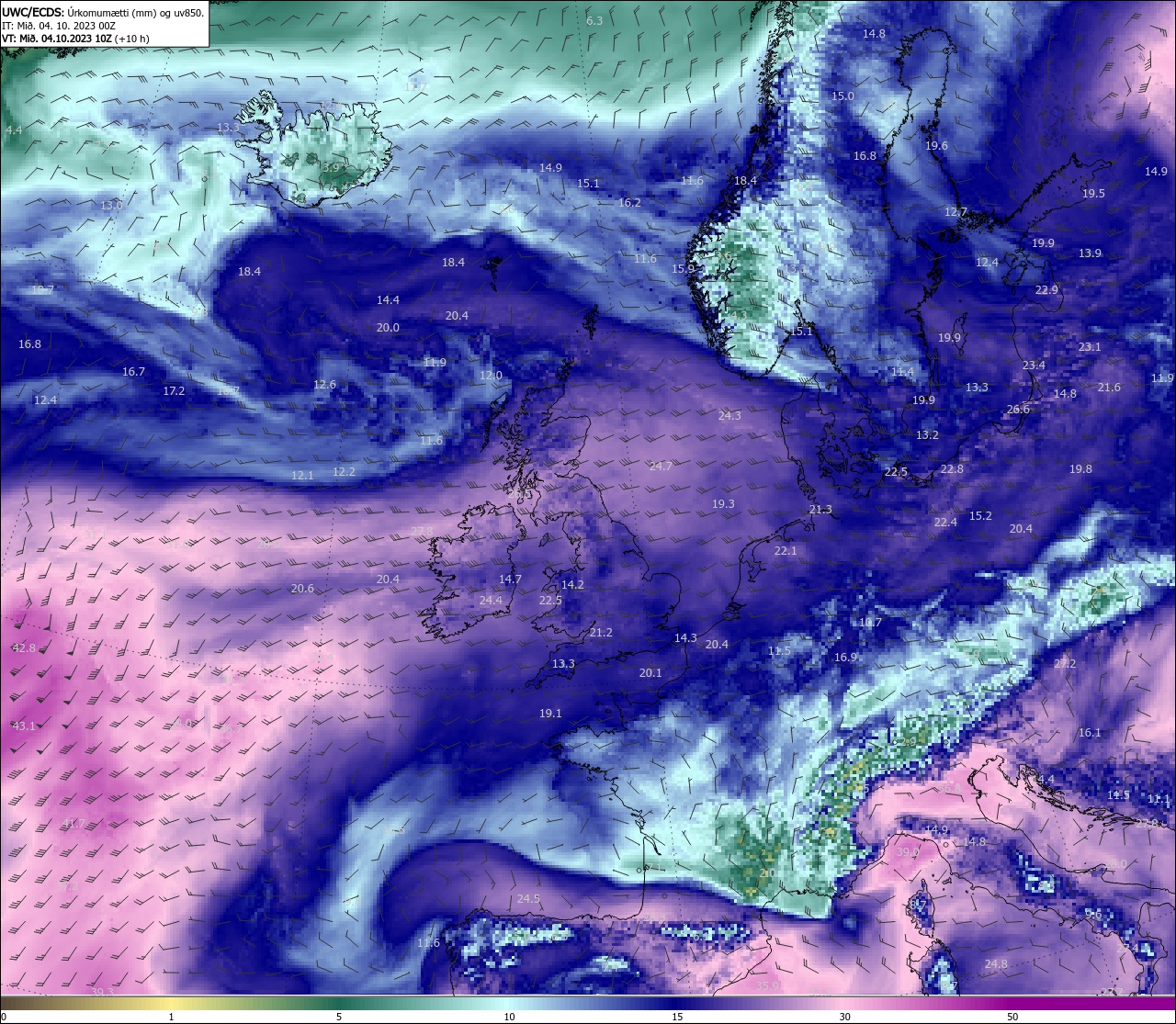
Task: Click the 39.3 value at bottom left
Action: coord(102,991)
